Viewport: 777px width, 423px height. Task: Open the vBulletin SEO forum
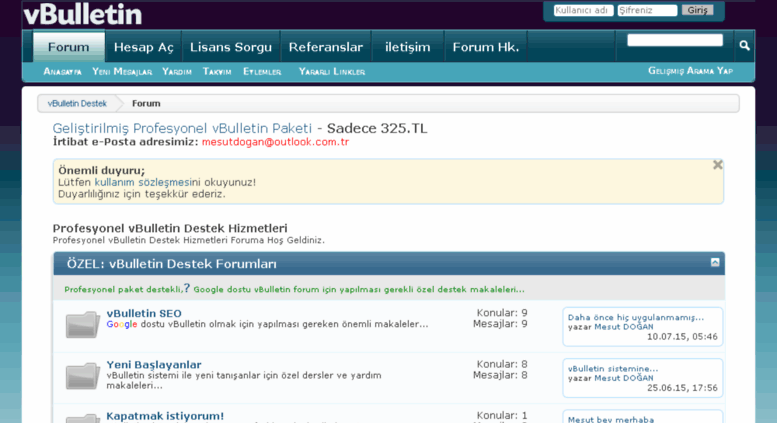coord(144,313)
